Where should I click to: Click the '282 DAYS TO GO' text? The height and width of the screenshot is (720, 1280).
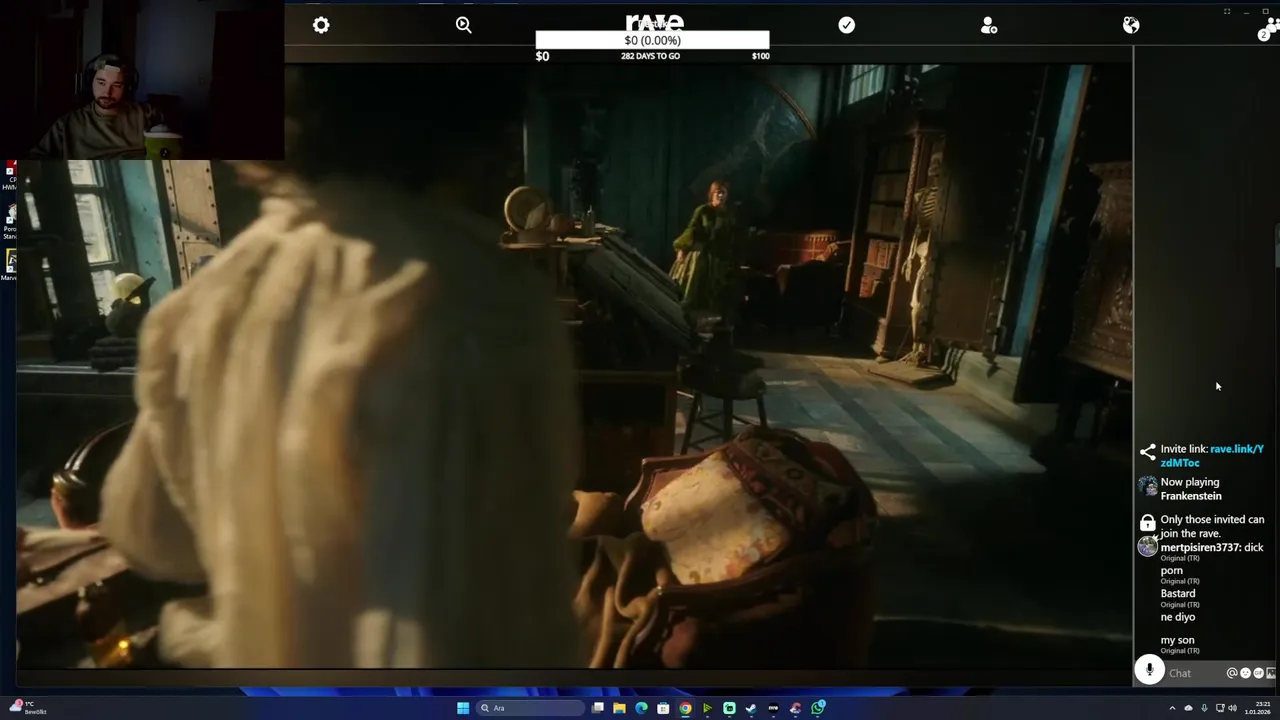coord(650,56)
